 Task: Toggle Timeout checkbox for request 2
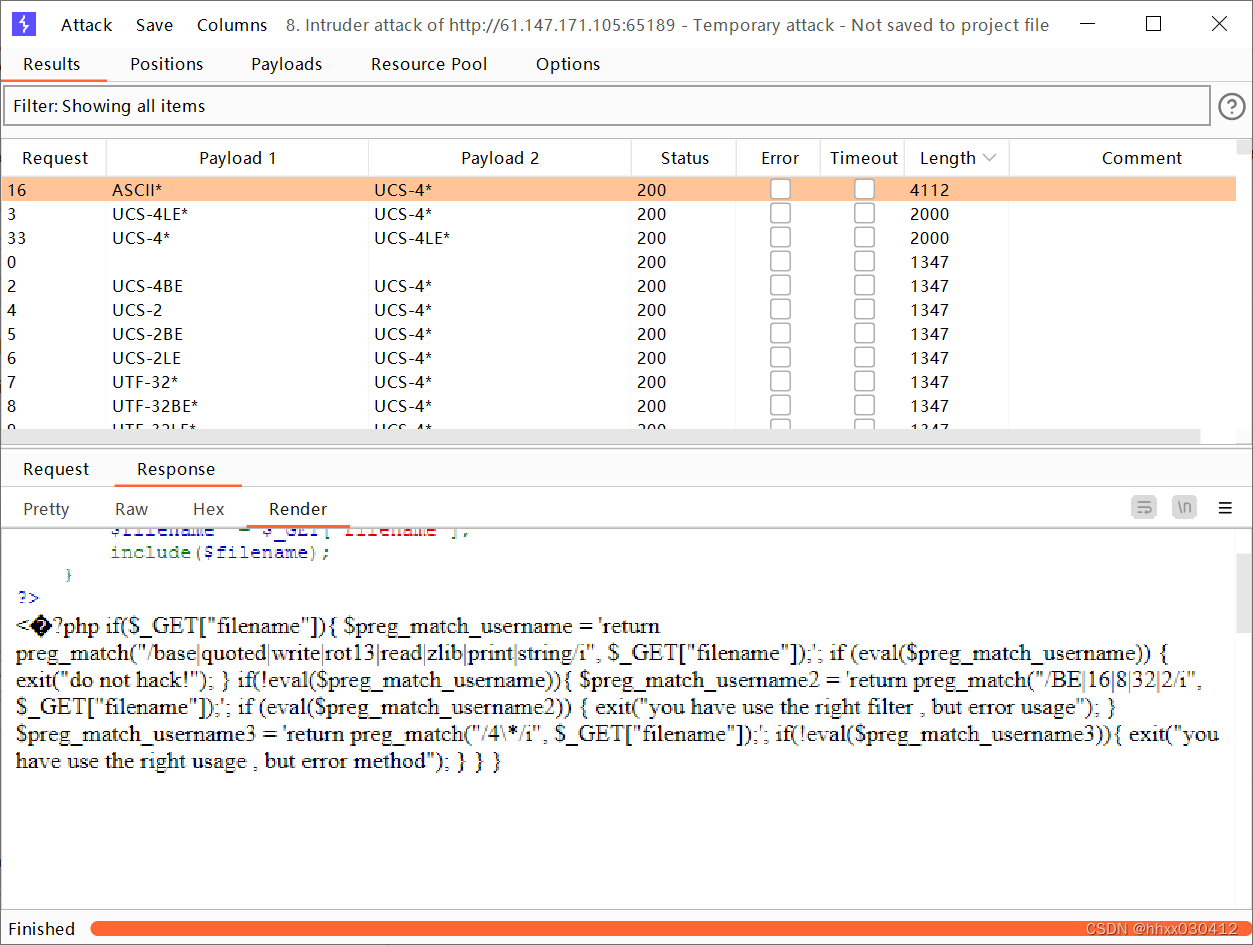pos(864,285)
